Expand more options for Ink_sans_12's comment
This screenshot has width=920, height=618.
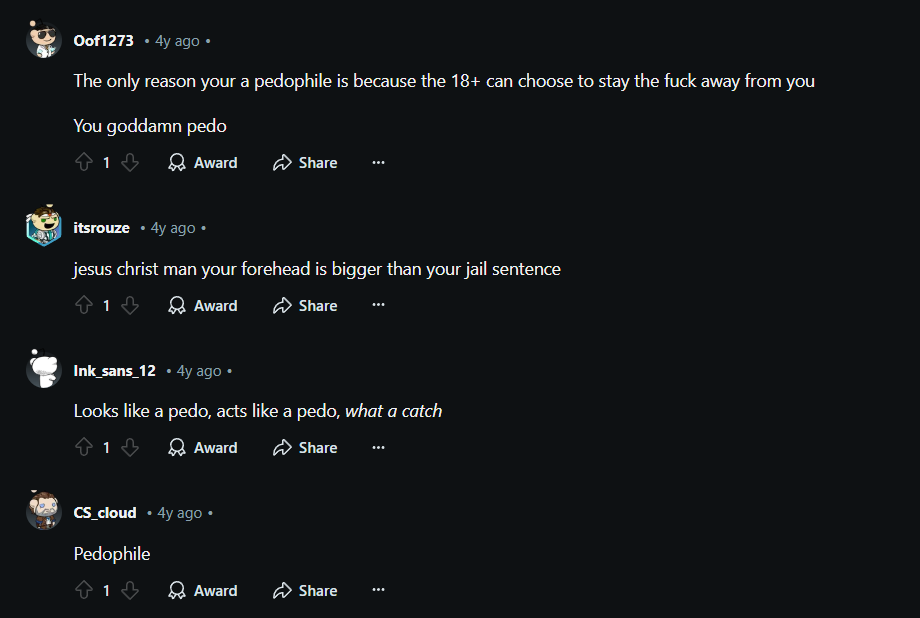[x=378, y=447]
